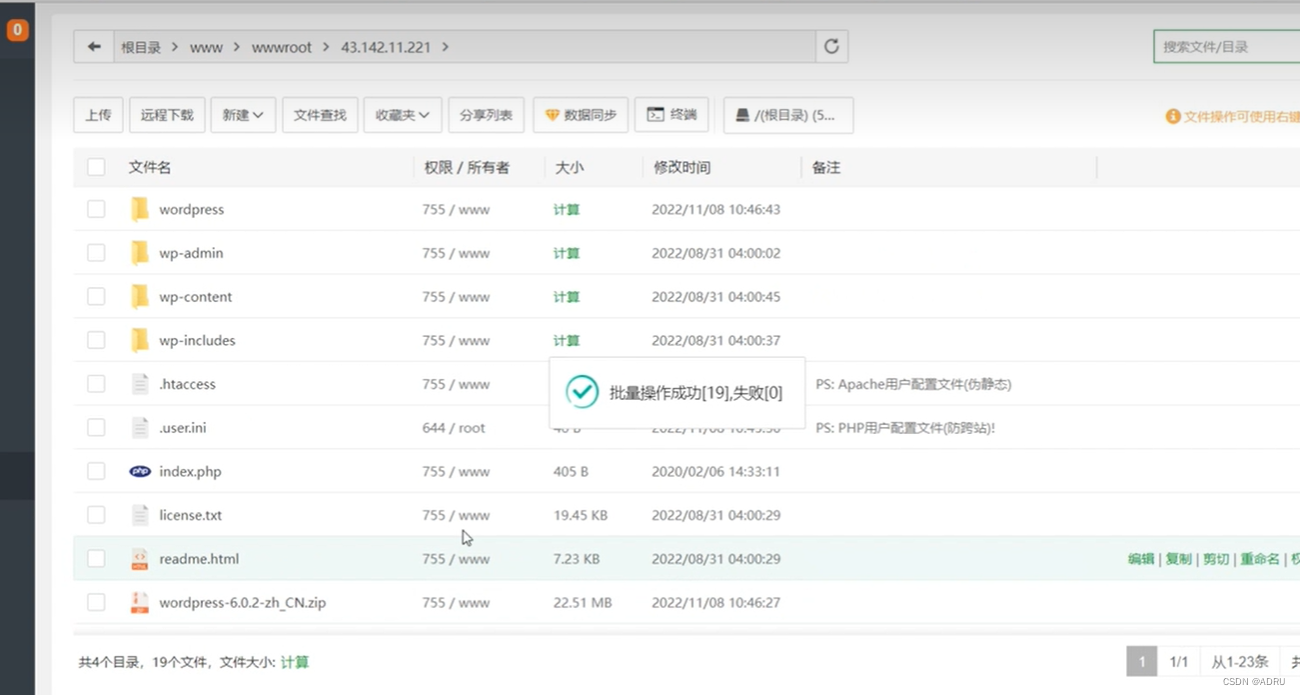Click the wp-content folder icon
1300x695 pixels.
tap(139, 297)
